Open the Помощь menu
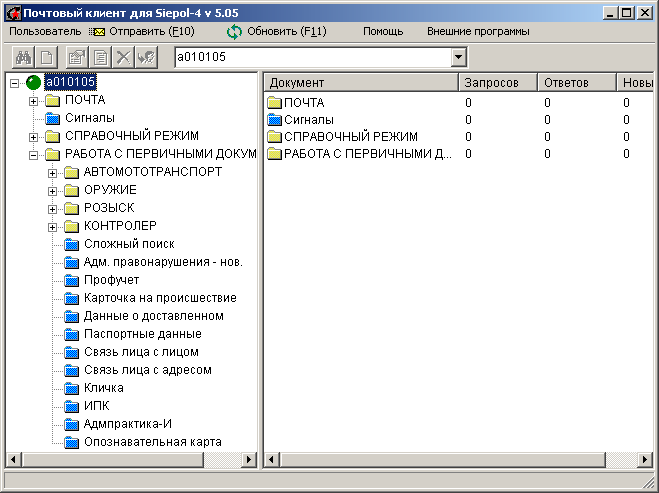This screenshot has height=493, width=659. 383,32
